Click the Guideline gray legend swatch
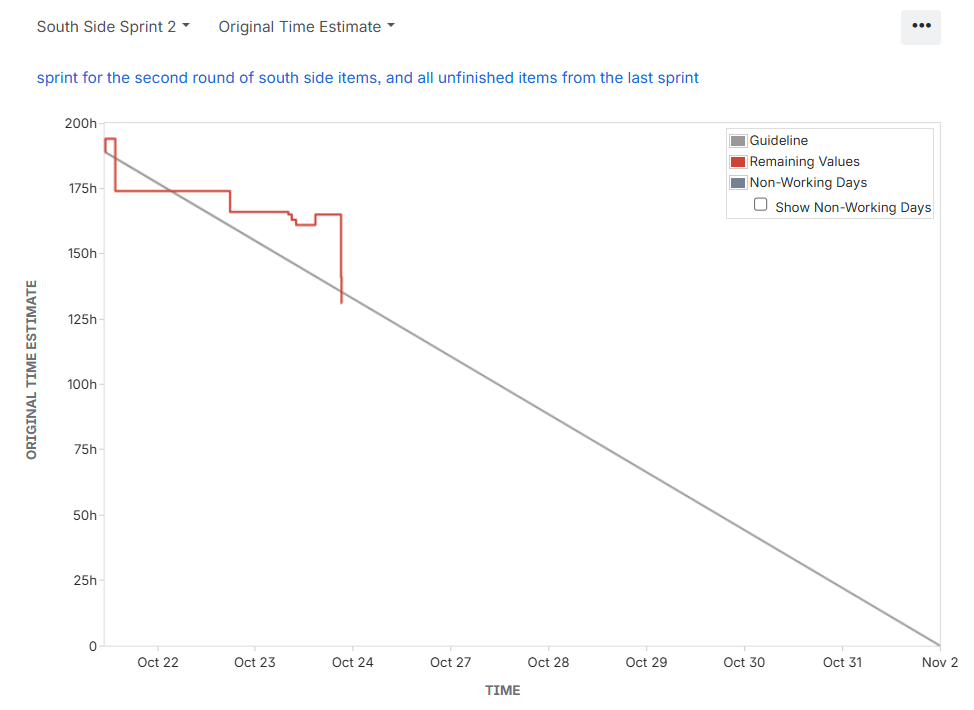 738,141
